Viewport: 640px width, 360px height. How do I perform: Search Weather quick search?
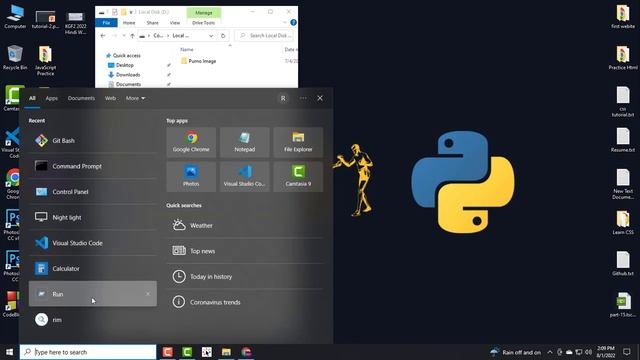pos(244,225)
